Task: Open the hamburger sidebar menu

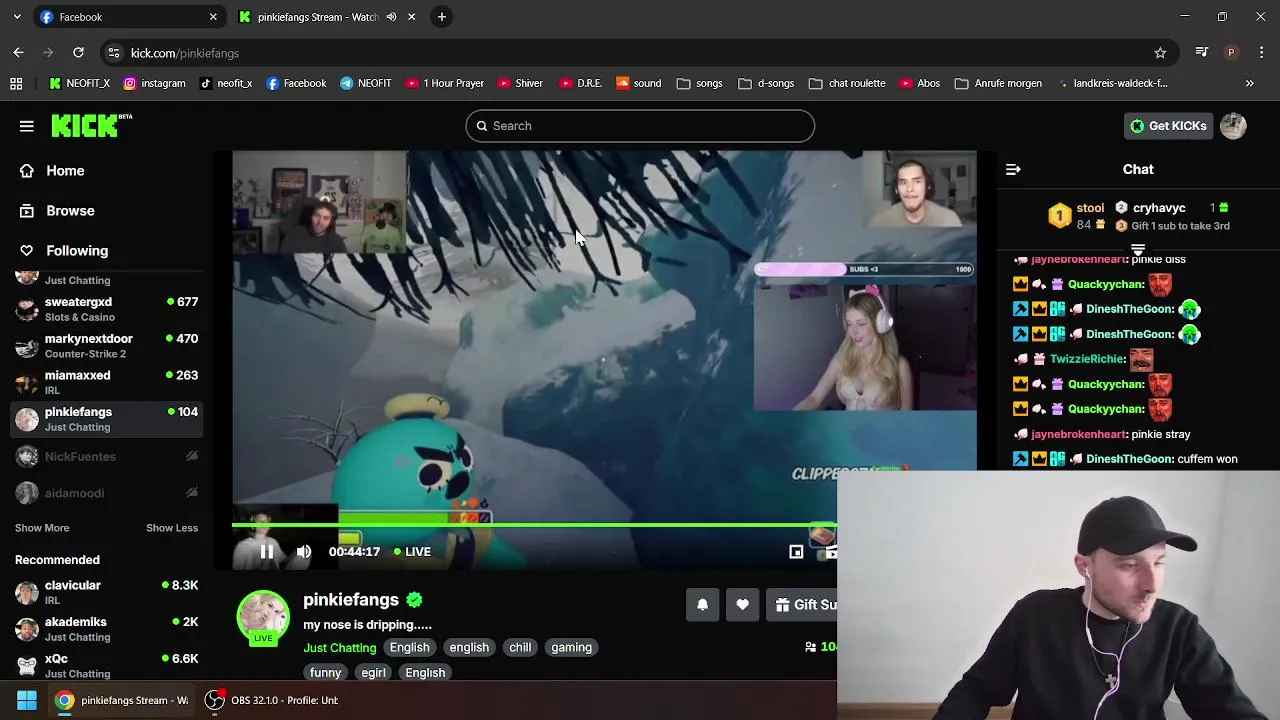Action: (27, 126)
